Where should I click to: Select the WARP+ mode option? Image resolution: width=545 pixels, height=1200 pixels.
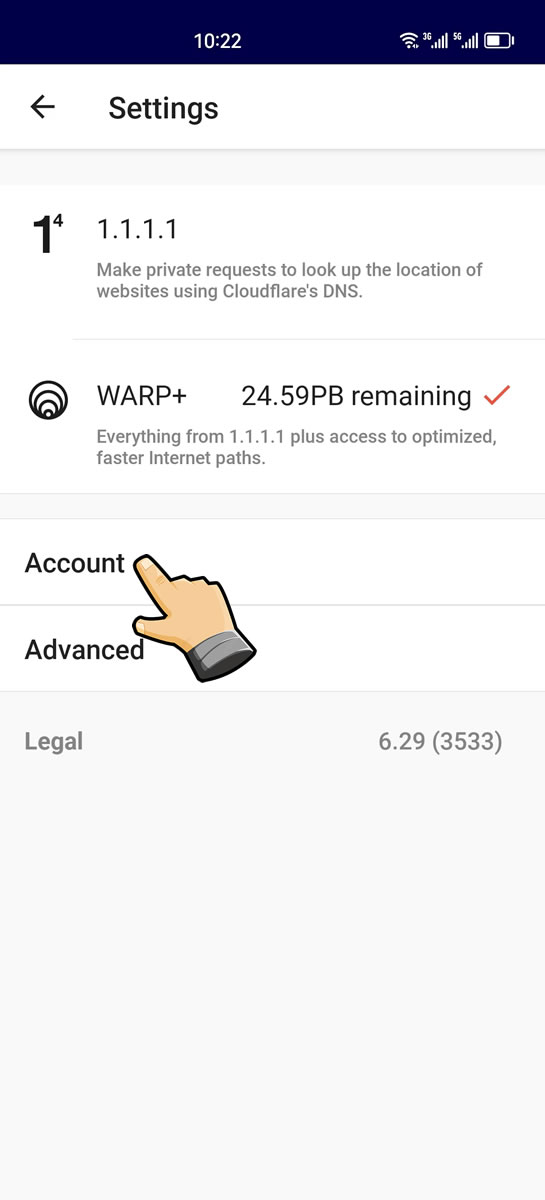pos(272,417)
